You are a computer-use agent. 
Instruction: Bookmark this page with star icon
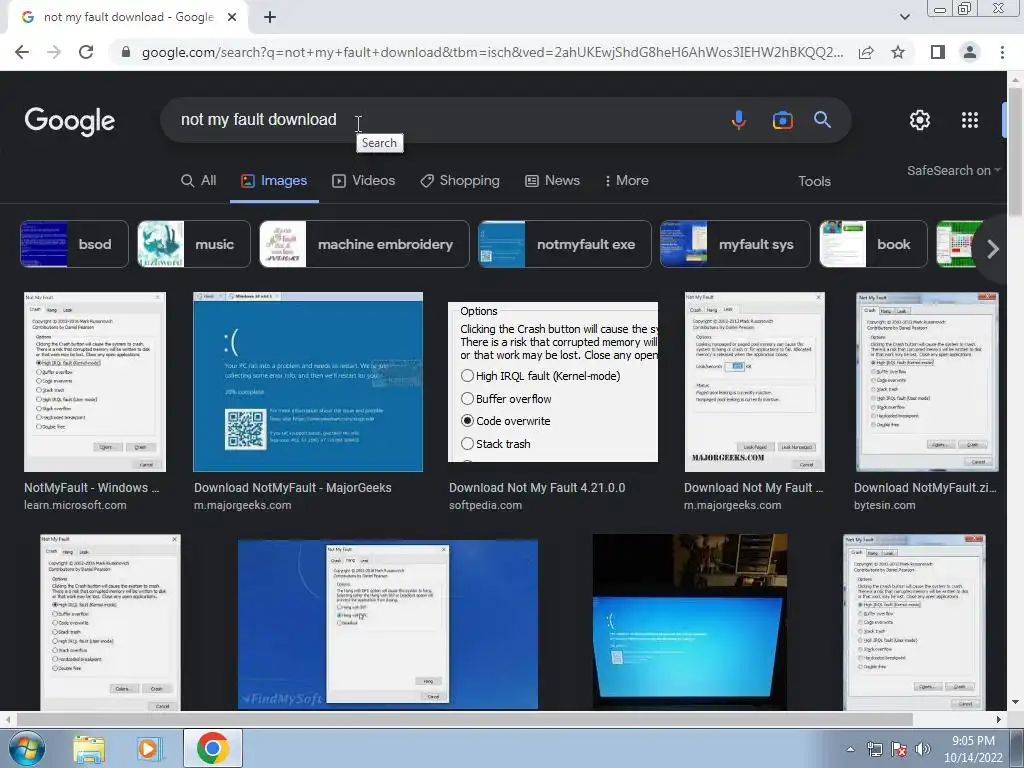point(898,52)
